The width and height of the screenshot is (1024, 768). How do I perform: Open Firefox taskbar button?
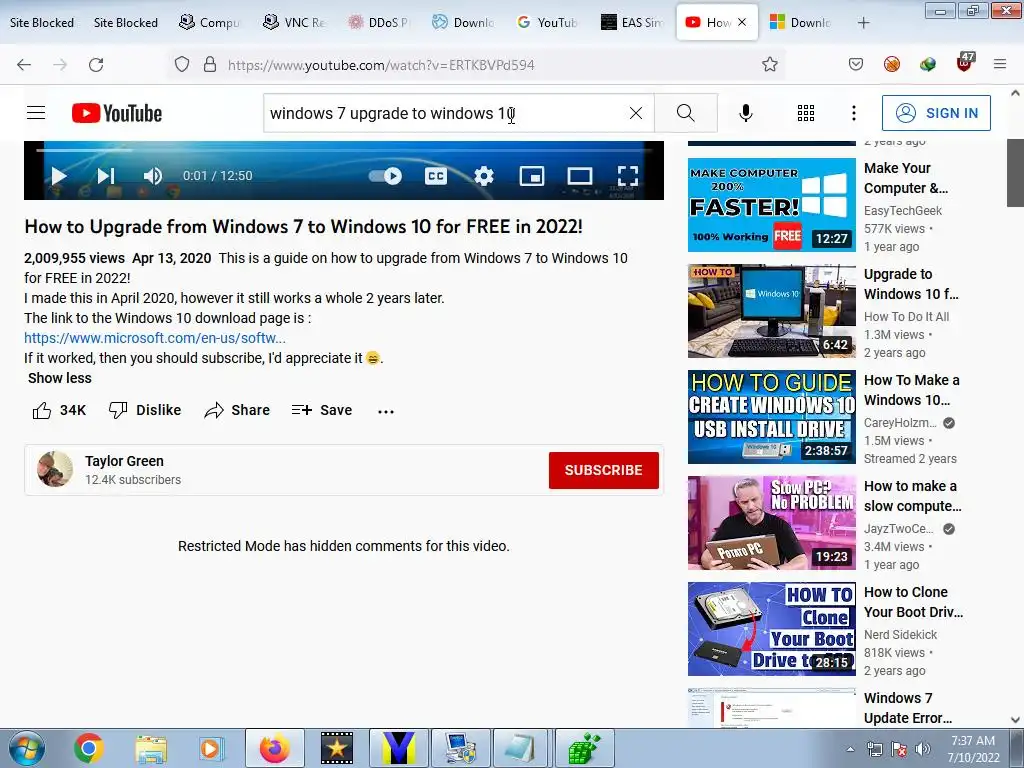click(x=274, y=748)
